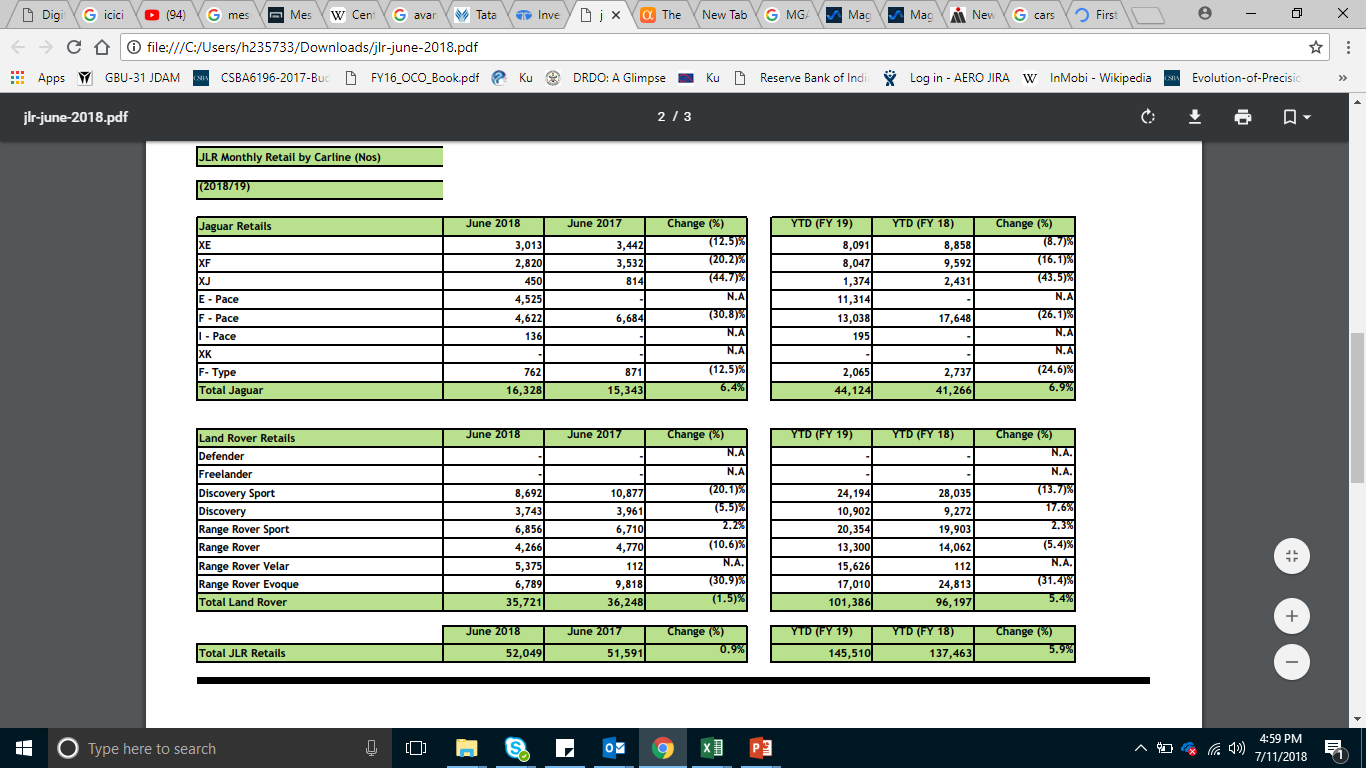Viewport: 1366px width, 768px height.
Task: Download the PDF file
Action: 1194,117
